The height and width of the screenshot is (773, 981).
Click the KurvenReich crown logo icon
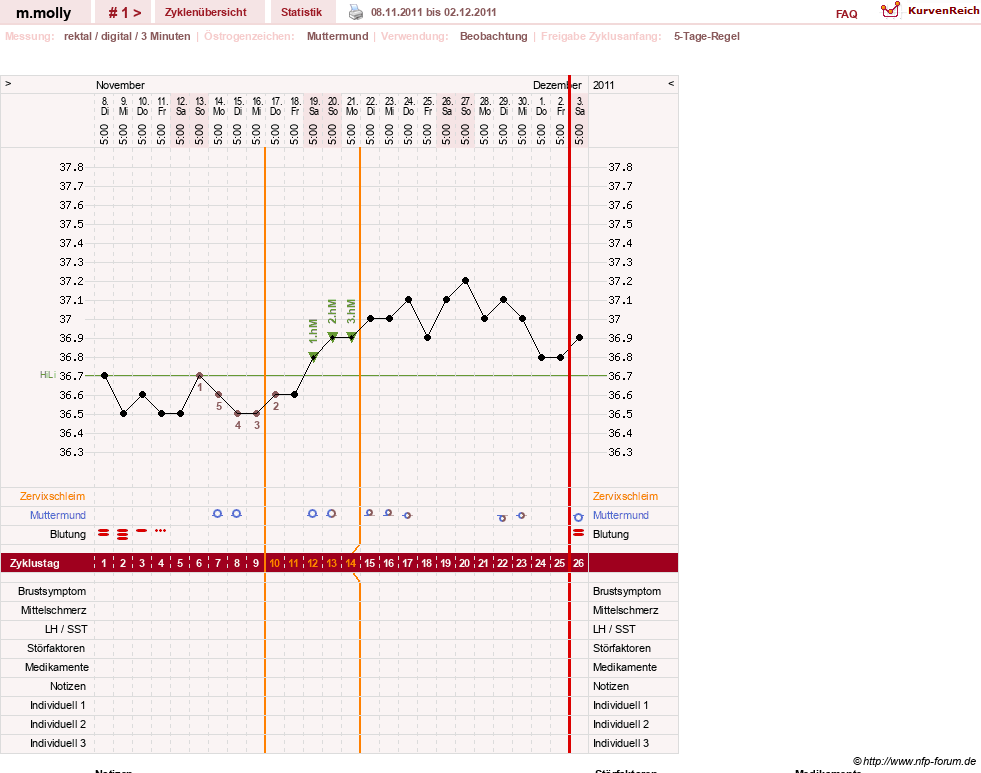890,10
